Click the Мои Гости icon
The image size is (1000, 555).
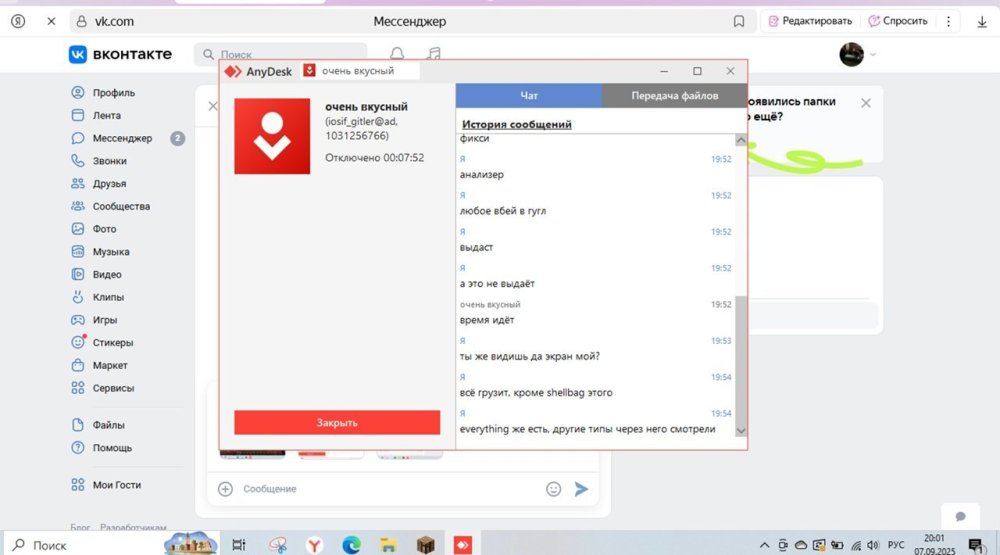coord(78,485)
